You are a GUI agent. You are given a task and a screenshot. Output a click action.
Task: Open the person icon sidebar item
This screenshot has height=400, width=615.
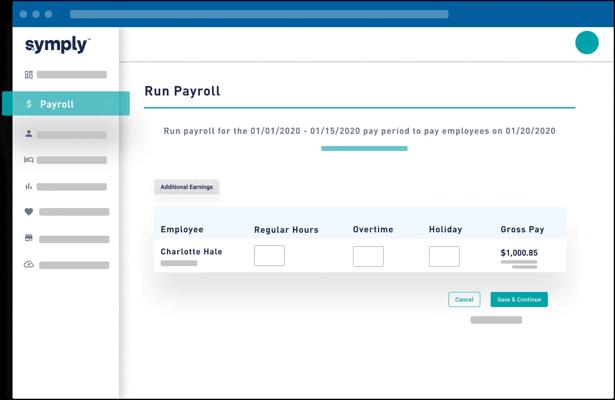pyautogui.click(x=29, y=133)
